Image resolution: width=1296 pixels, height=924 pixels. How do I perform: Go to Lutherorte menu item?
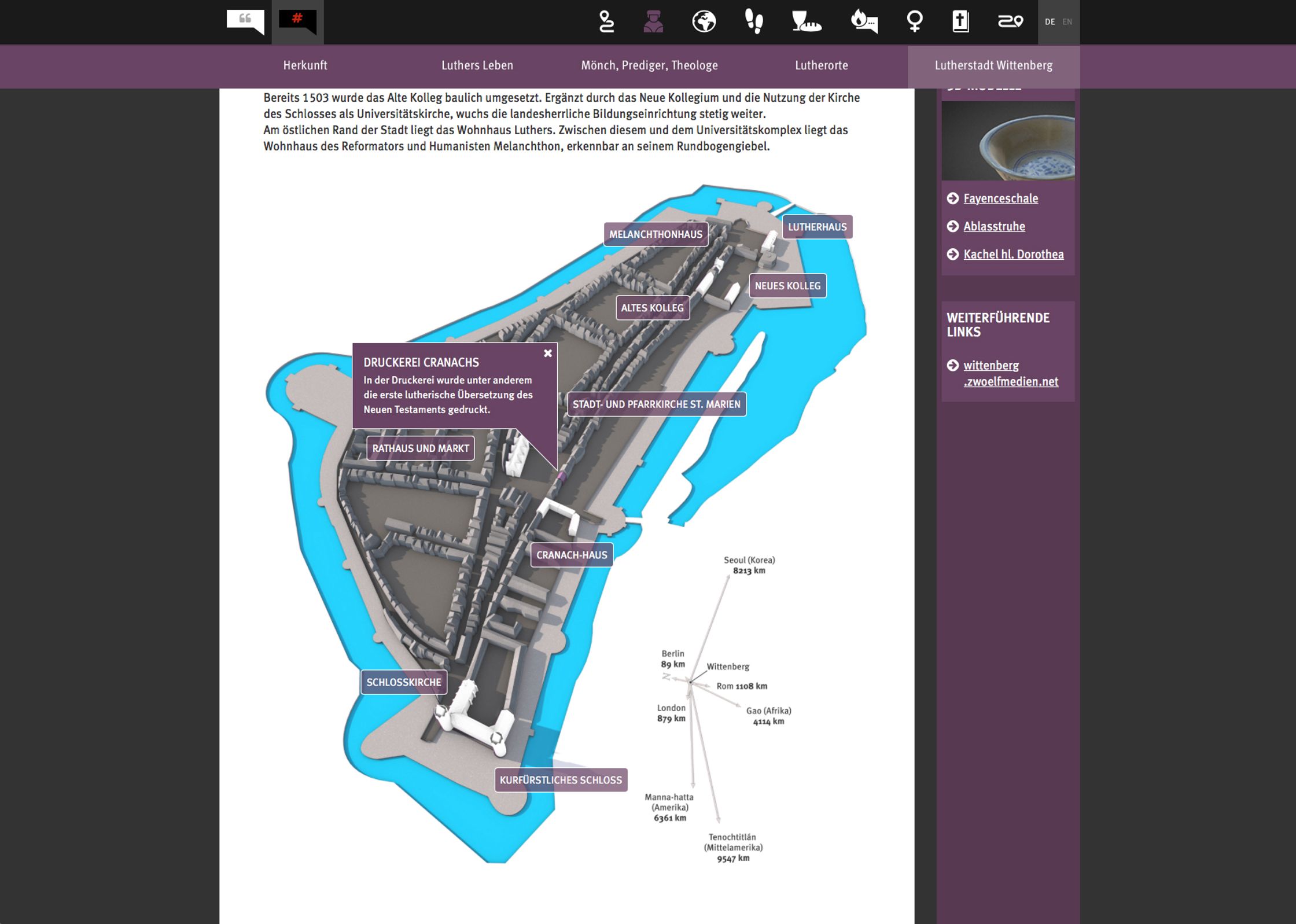821,65
